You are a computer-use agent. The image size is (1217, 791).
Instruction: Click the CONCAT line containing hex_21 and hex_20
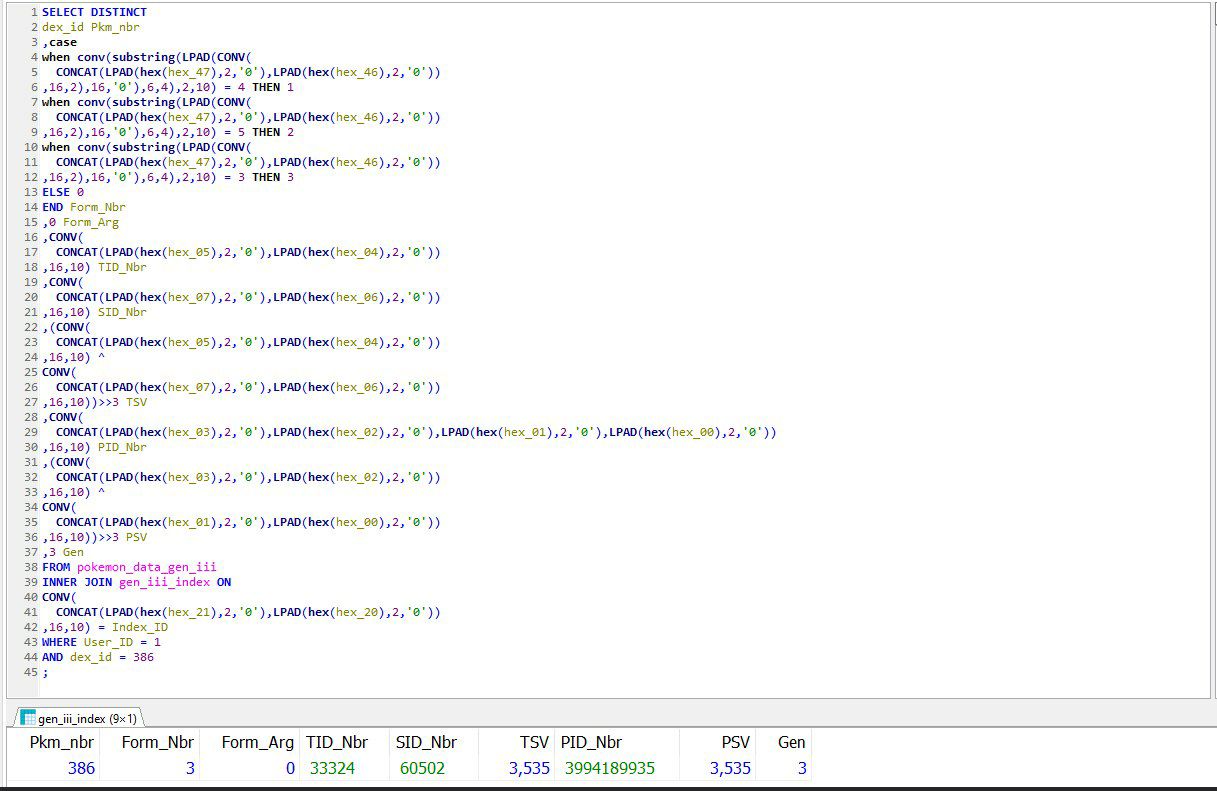(248, 612)
